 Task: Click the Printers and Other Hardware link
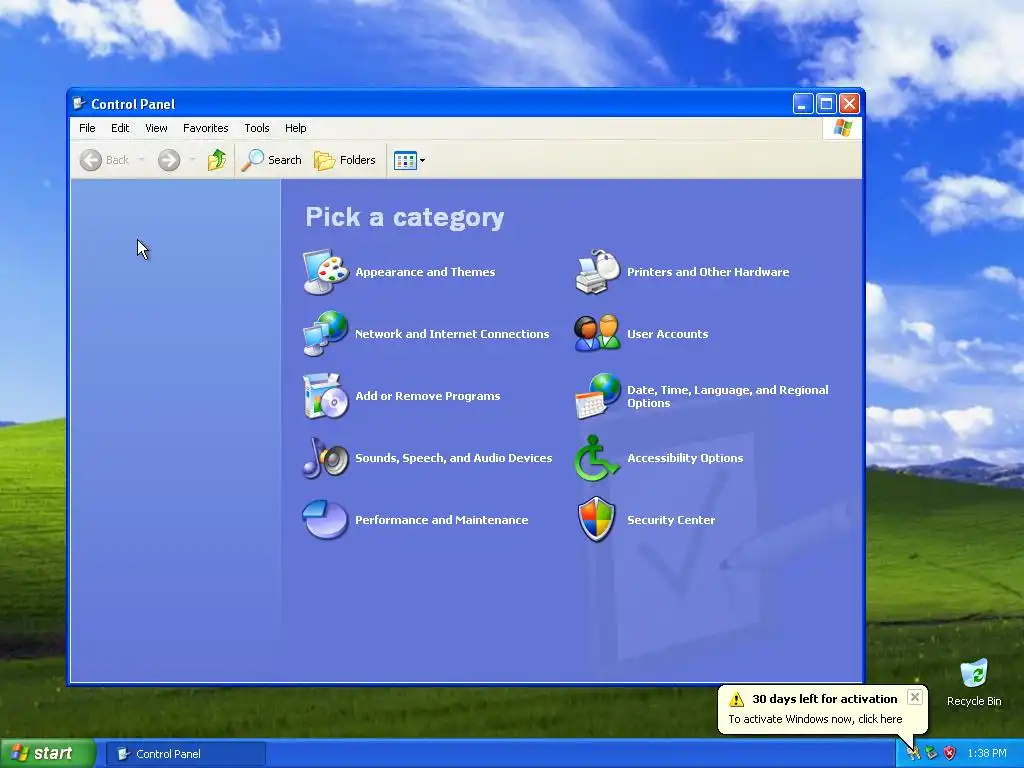point(708,272)
